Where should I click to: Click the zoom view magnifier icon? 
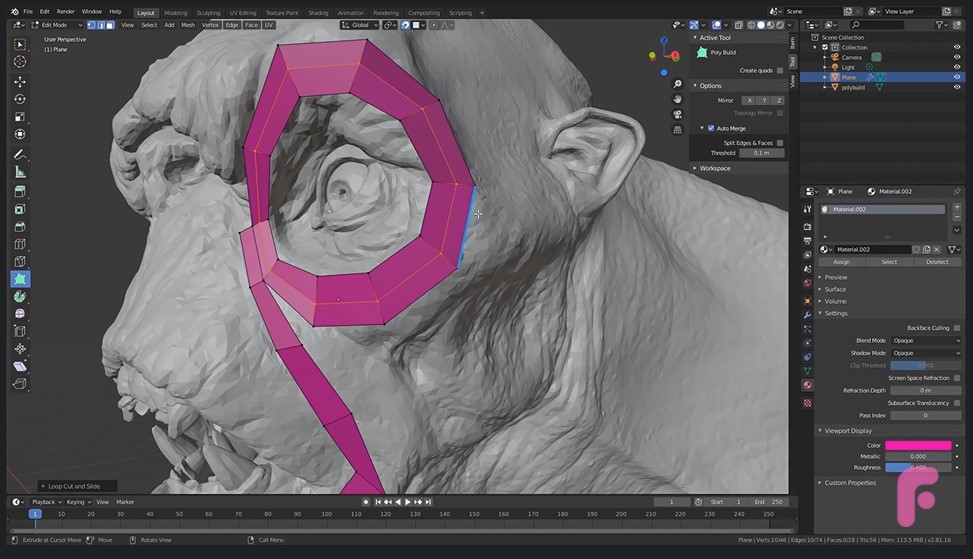point(678,84)
